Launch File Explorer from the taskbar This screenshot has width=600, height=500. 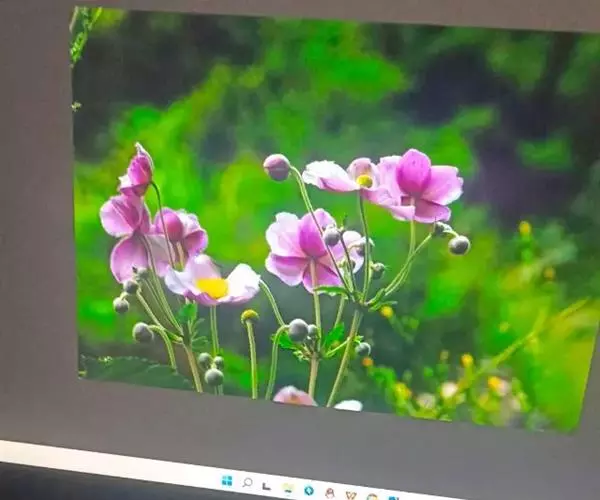point(288,488)
